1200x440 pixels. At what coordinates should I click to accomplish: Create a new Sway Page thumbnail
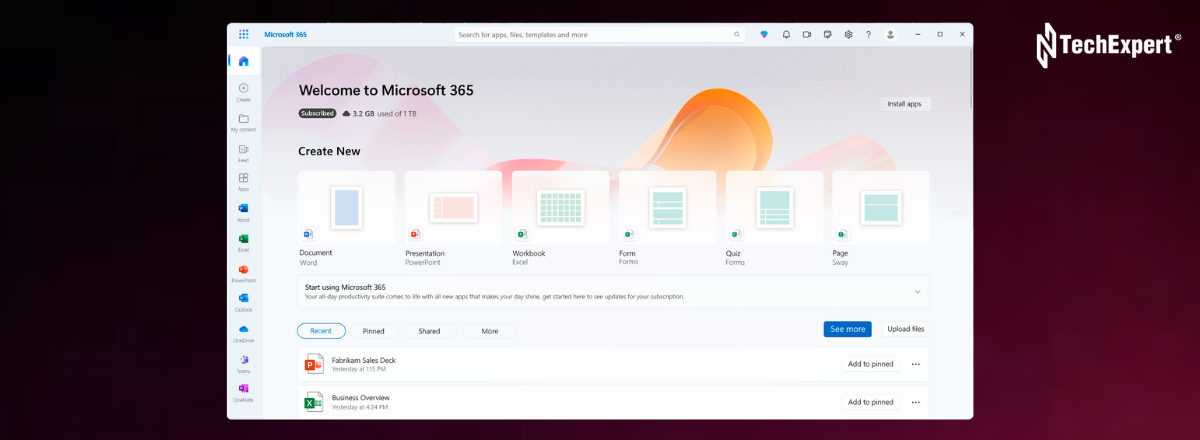(x=881, y=207)
